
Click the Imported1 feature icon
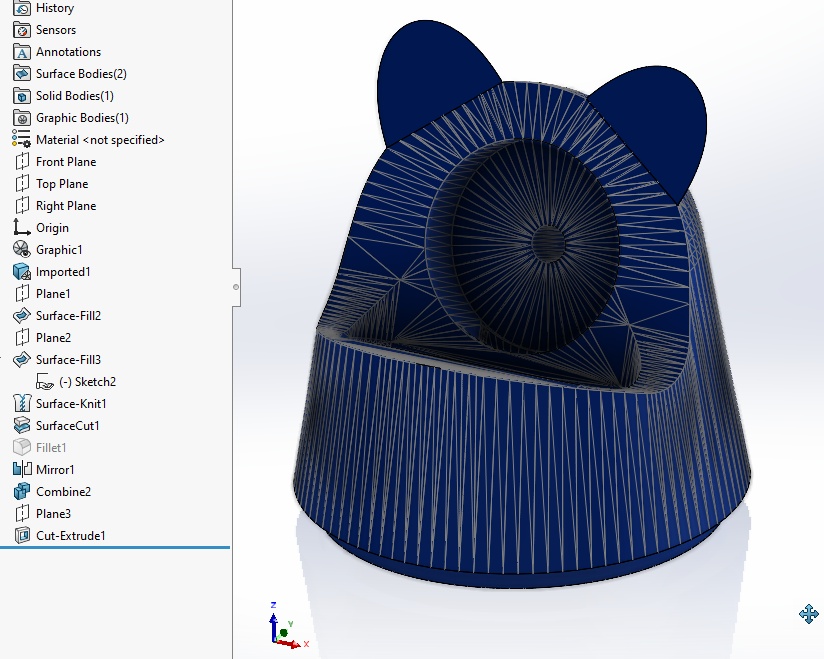[x=22, y=272]
